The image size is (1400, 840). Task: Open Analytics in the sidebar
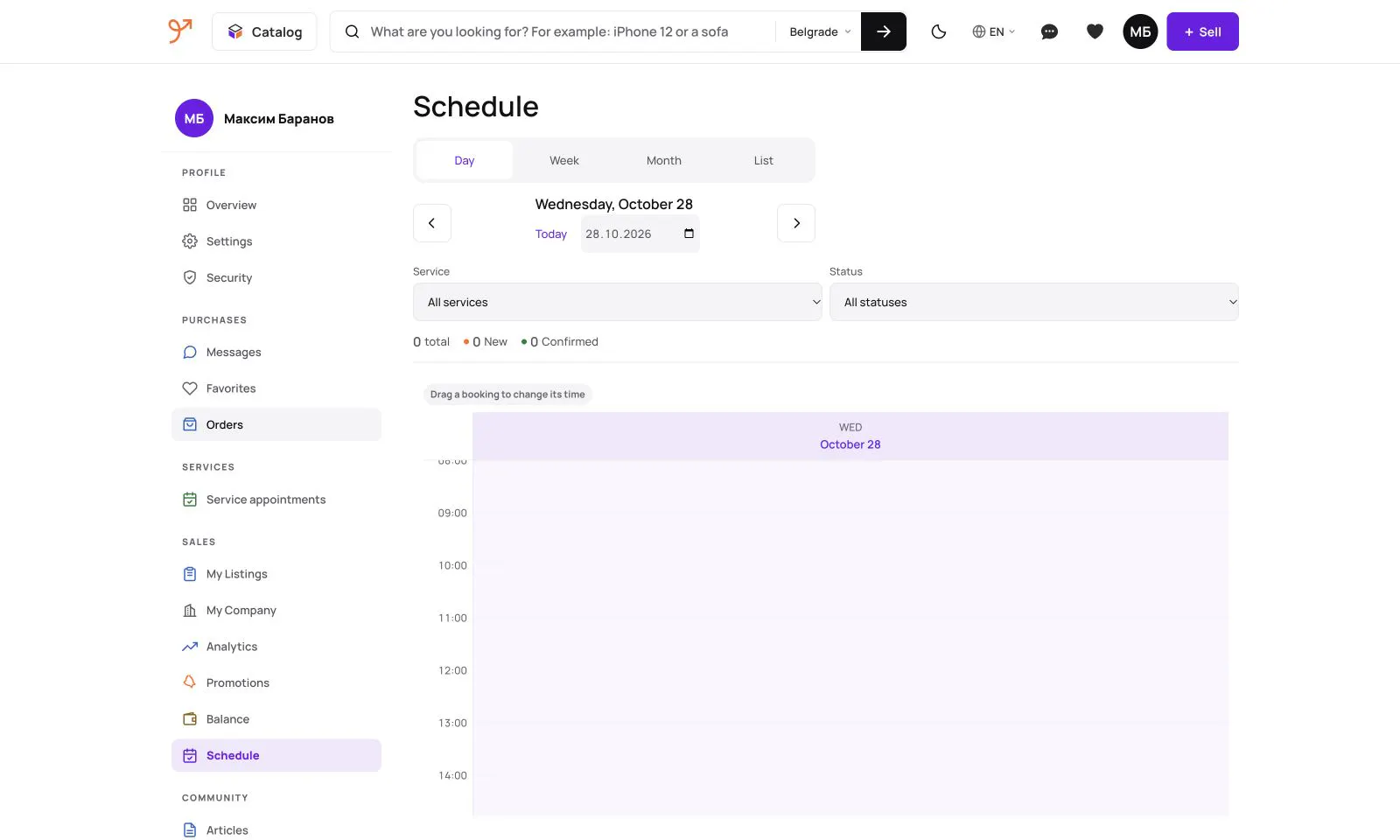(x=276, y=647)
